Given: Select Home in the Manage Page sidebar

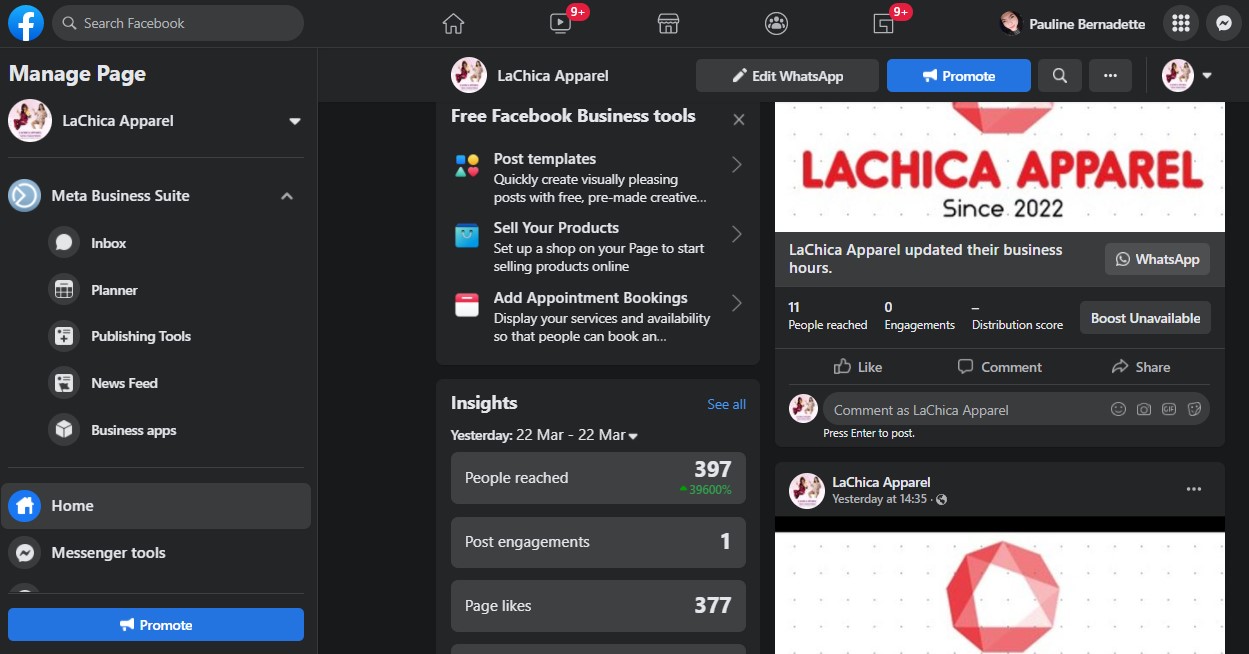Looking at the screenshot, I should [156, 506].
